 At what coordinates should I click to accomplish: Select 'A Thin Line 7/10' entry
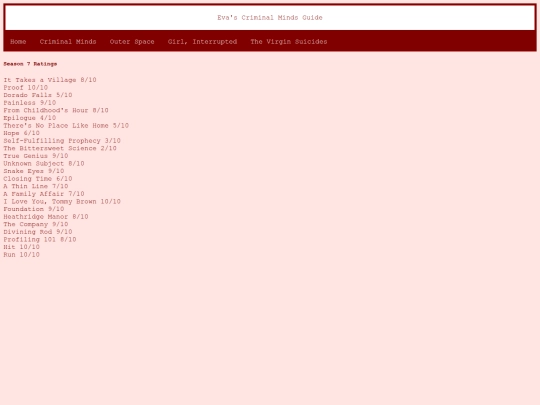(36, 186)
